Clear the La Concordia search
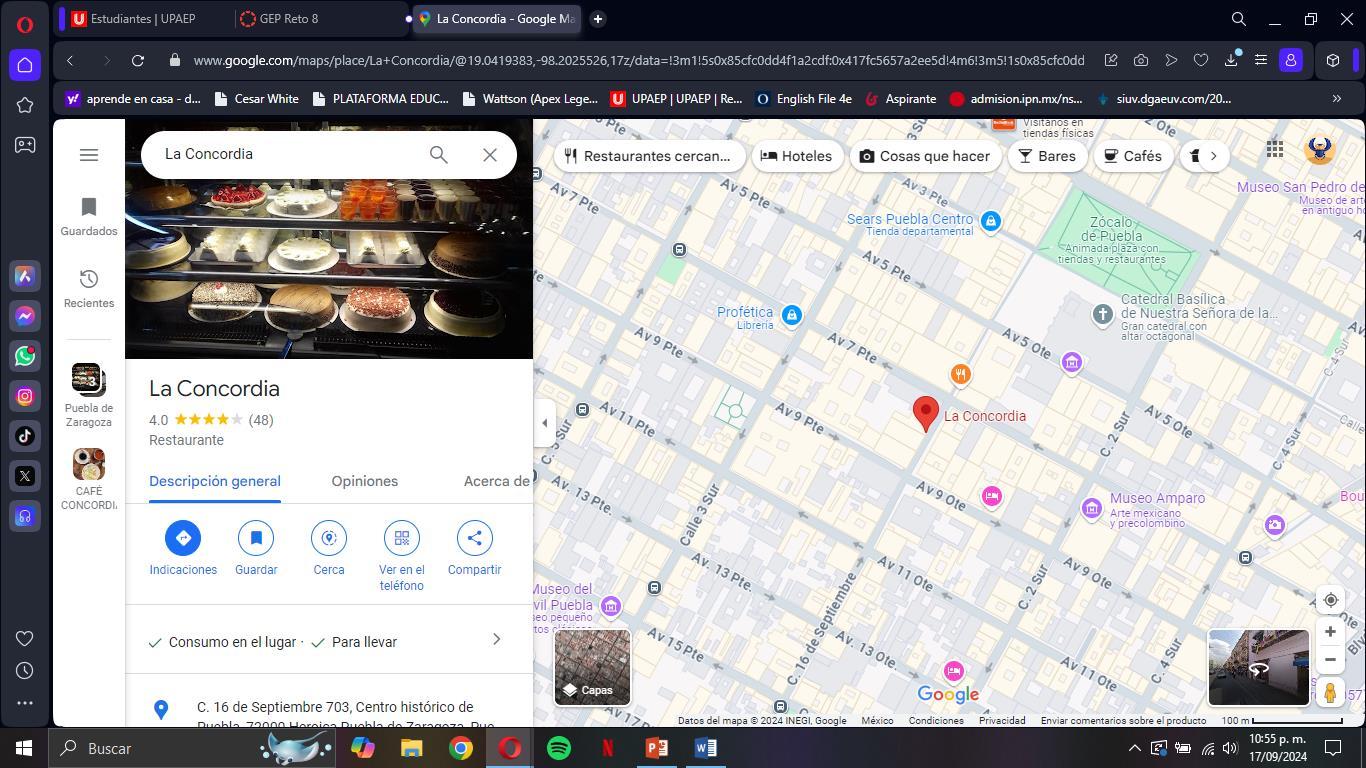This screenshot has width=1366, height=768. point(490,154)
